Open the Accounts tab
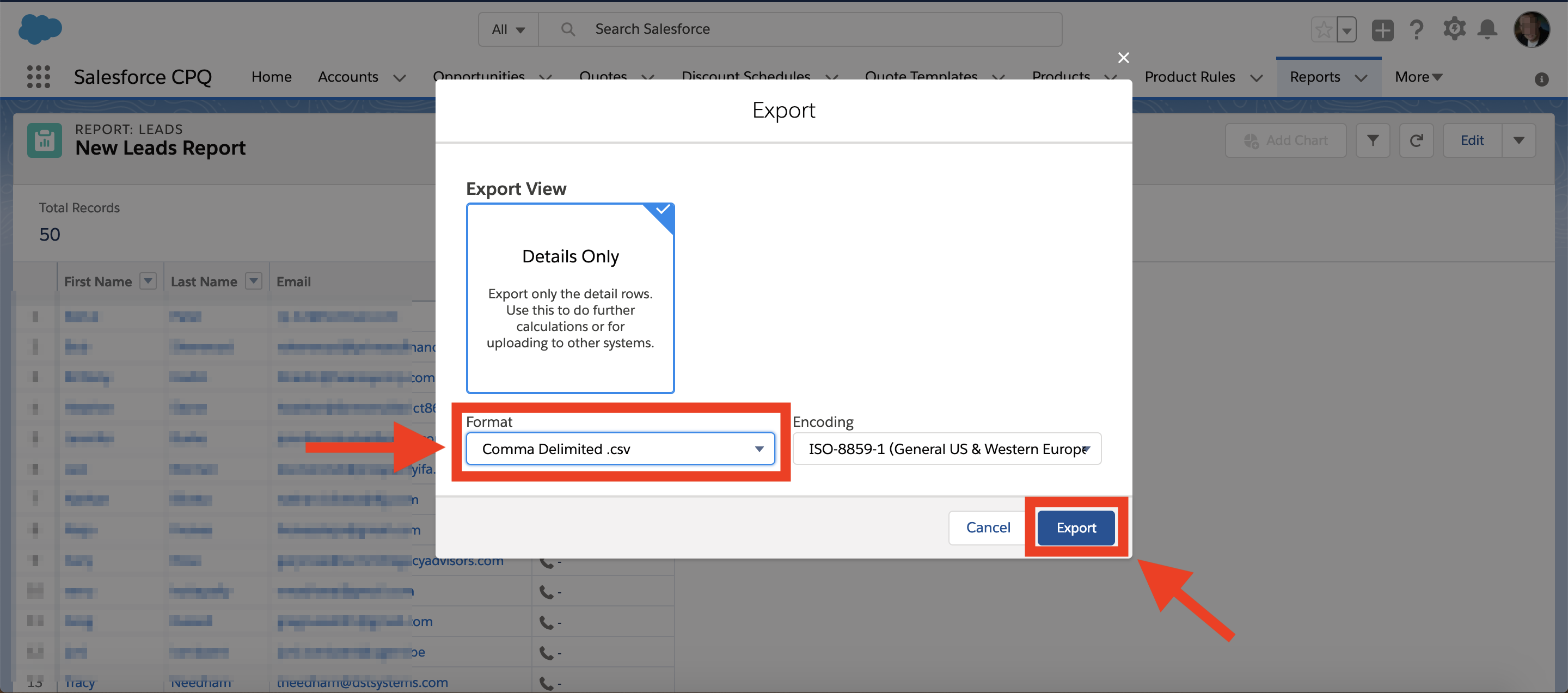Image resolution: width=1568 pixels, height=693 pixels. click(347, 77)
